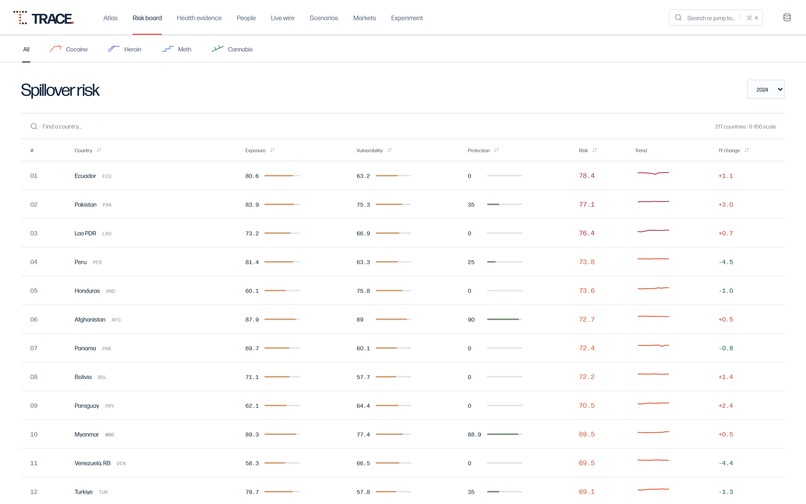Sort by Protection column arrow icon

pos(496,150)
